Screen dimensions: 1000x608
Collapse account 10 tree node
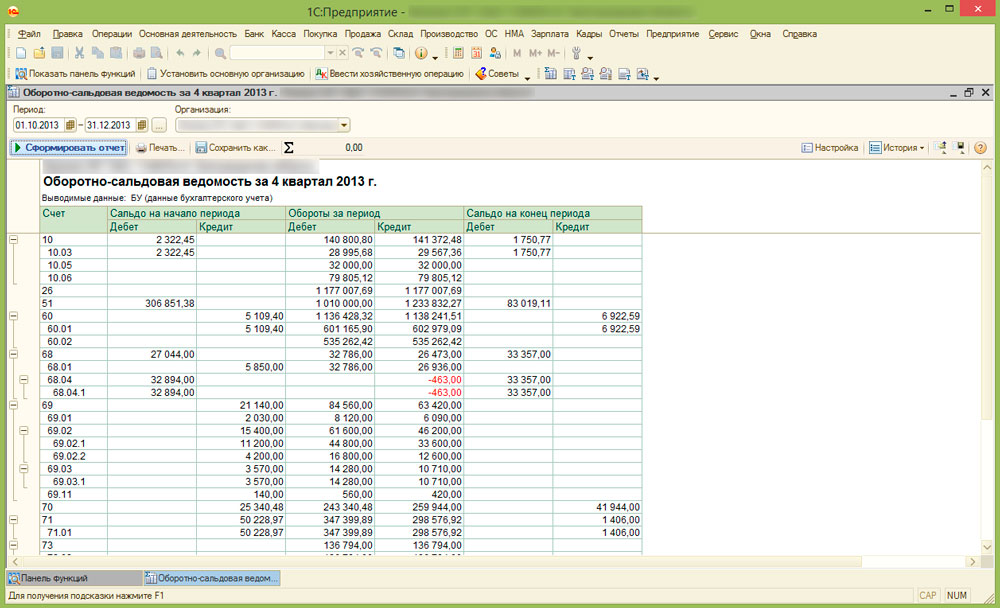13,240
